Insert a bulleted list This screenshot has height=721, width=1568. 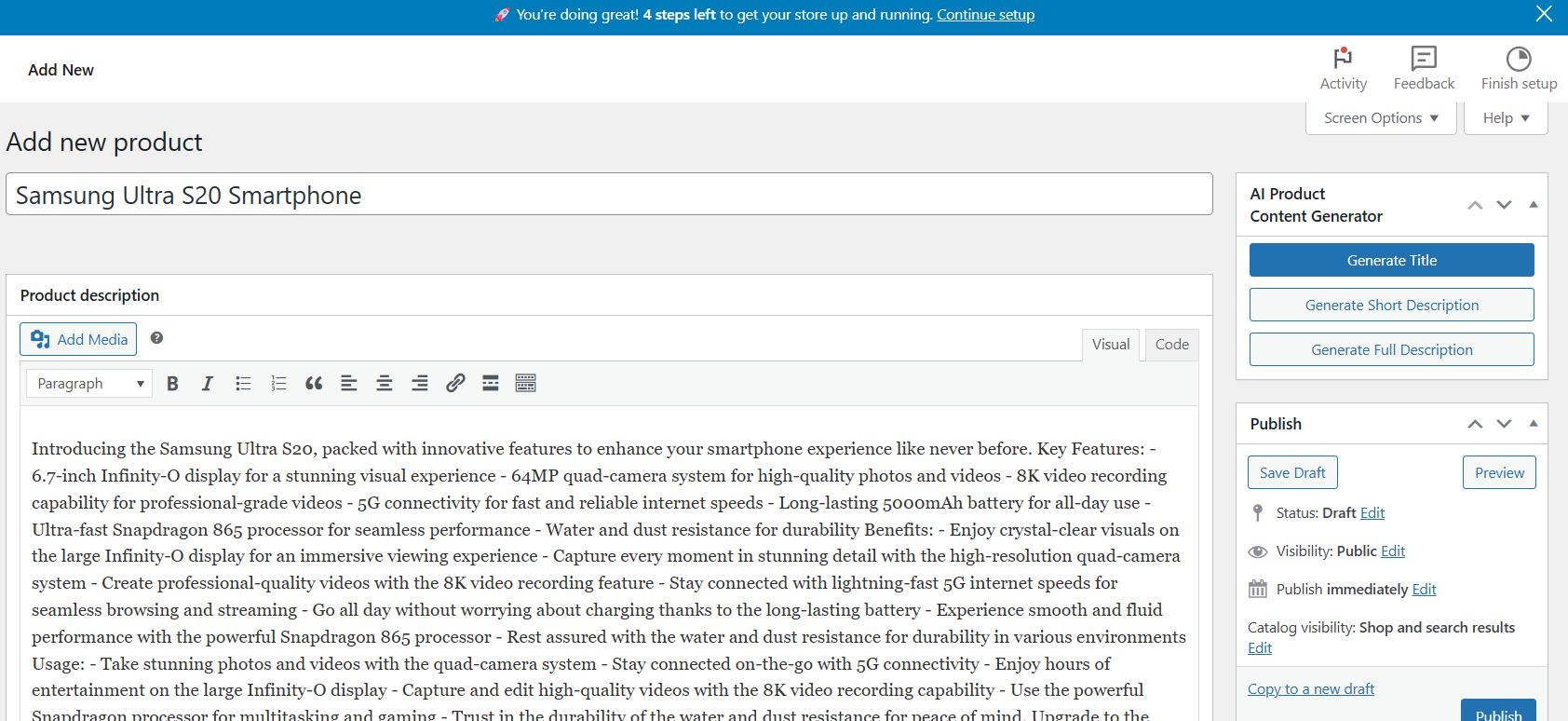pyautogui.click(x=243, y=384)
